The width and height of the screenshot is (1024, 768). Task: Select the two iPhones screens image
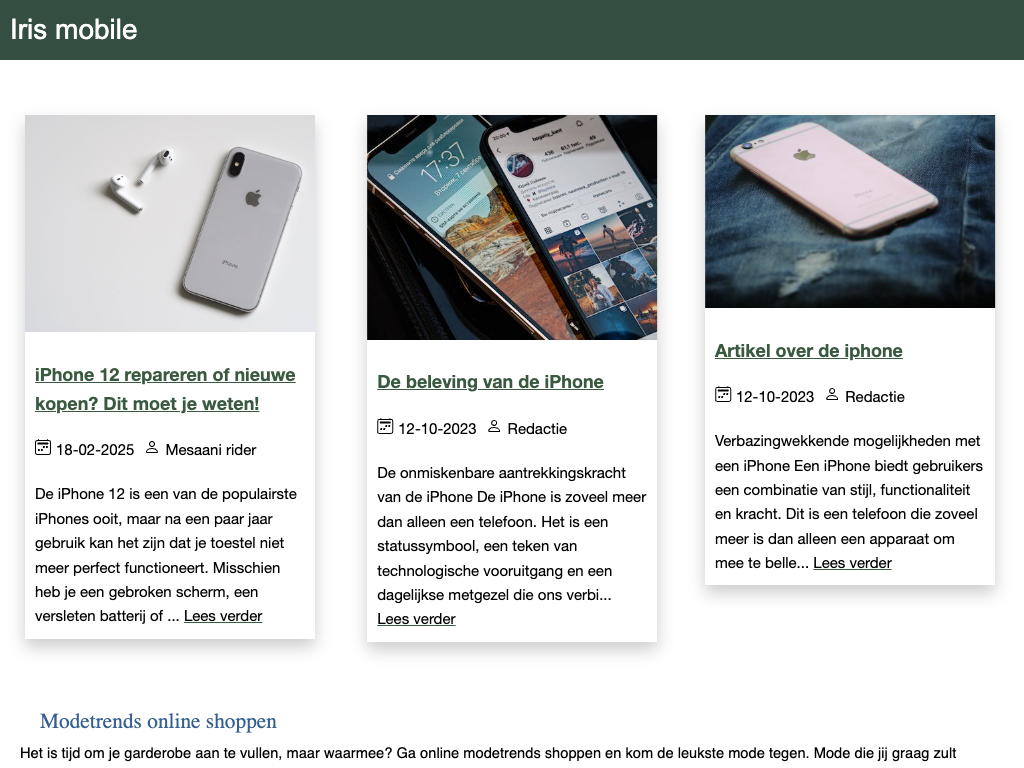[x=512, y=227]
